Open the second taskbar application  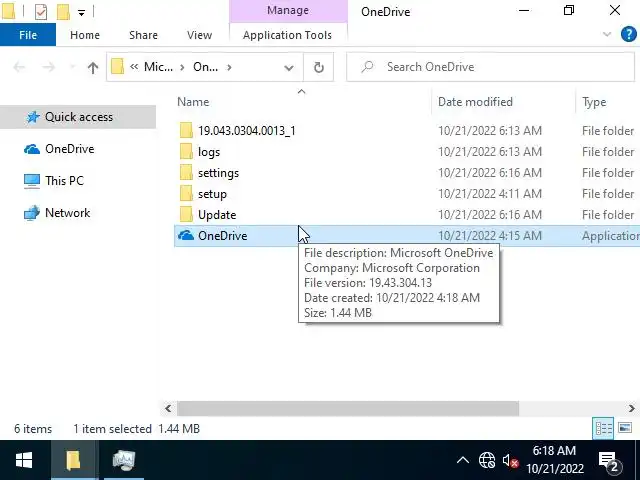tap(124, 460)
